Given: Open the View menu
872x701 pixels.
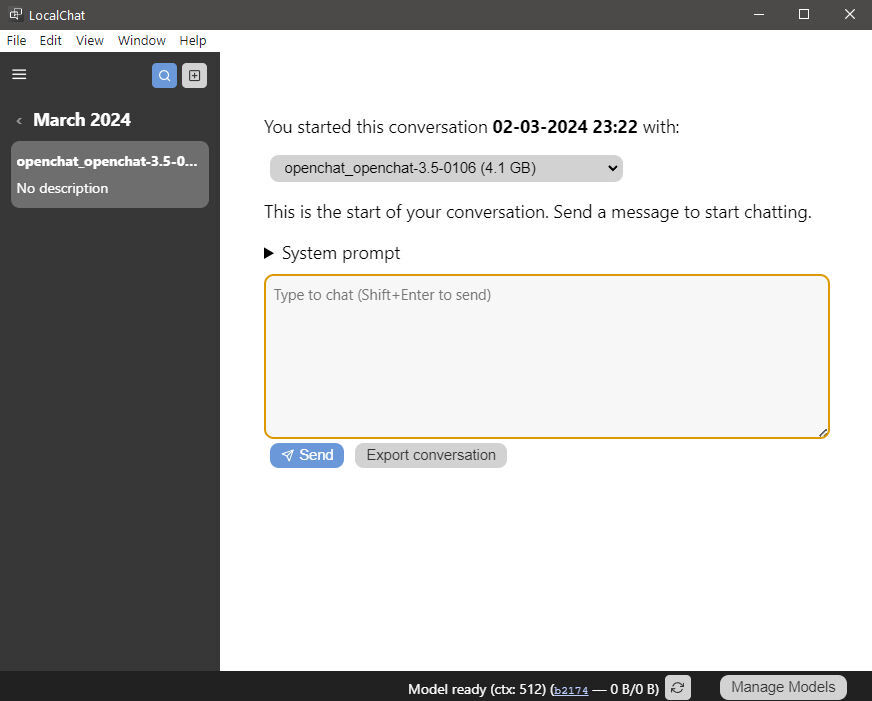Looking at the screenshot, I should pyautogui.click(x=90, y=40).
